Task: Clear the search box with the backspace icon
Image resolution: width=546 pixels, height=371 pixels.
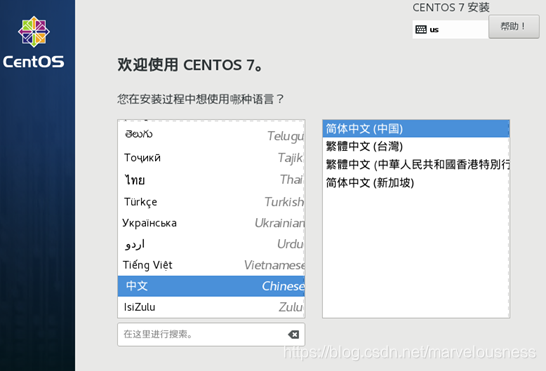Action: pyautogui.click(x=294, y=334)
